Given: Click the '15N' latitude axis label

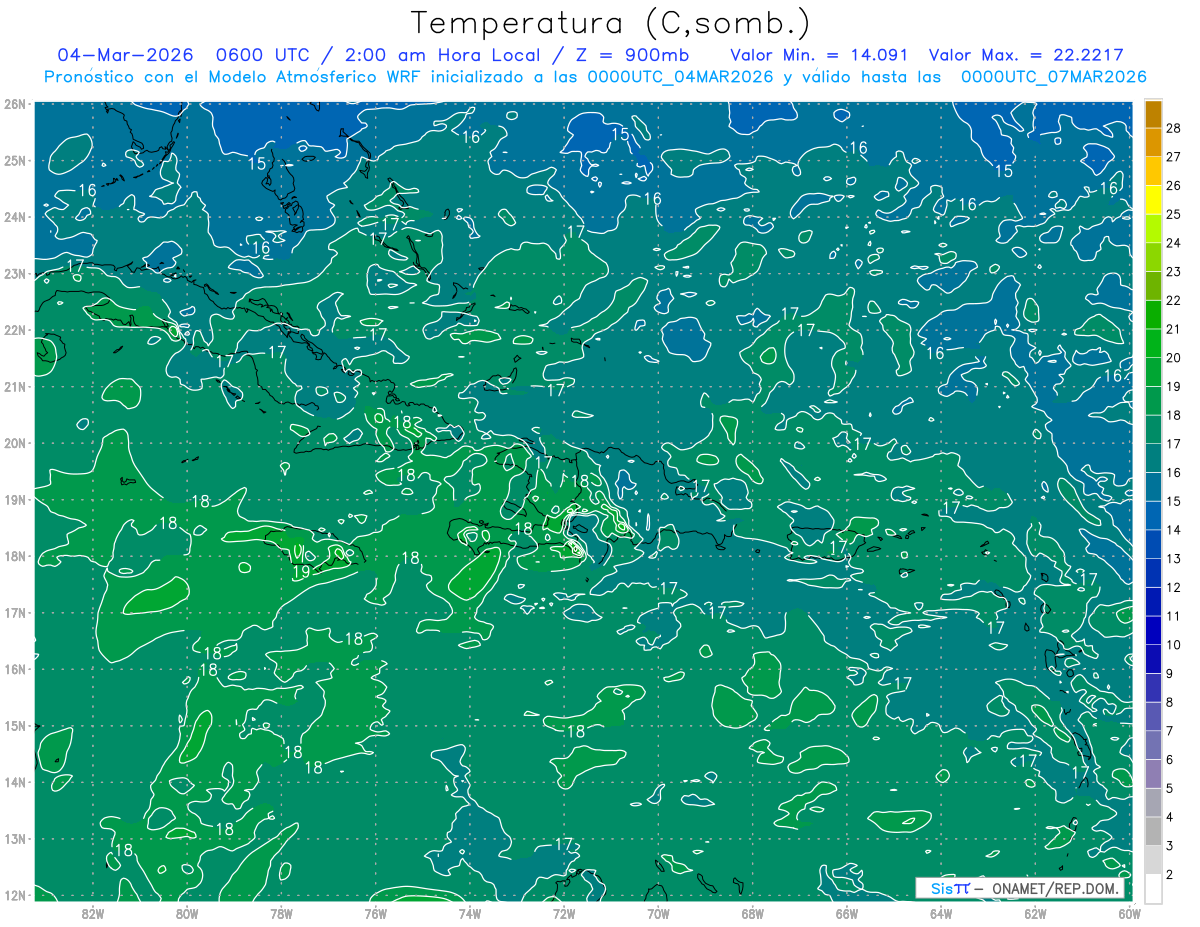Looking at the screenshot, I should 14,725.
